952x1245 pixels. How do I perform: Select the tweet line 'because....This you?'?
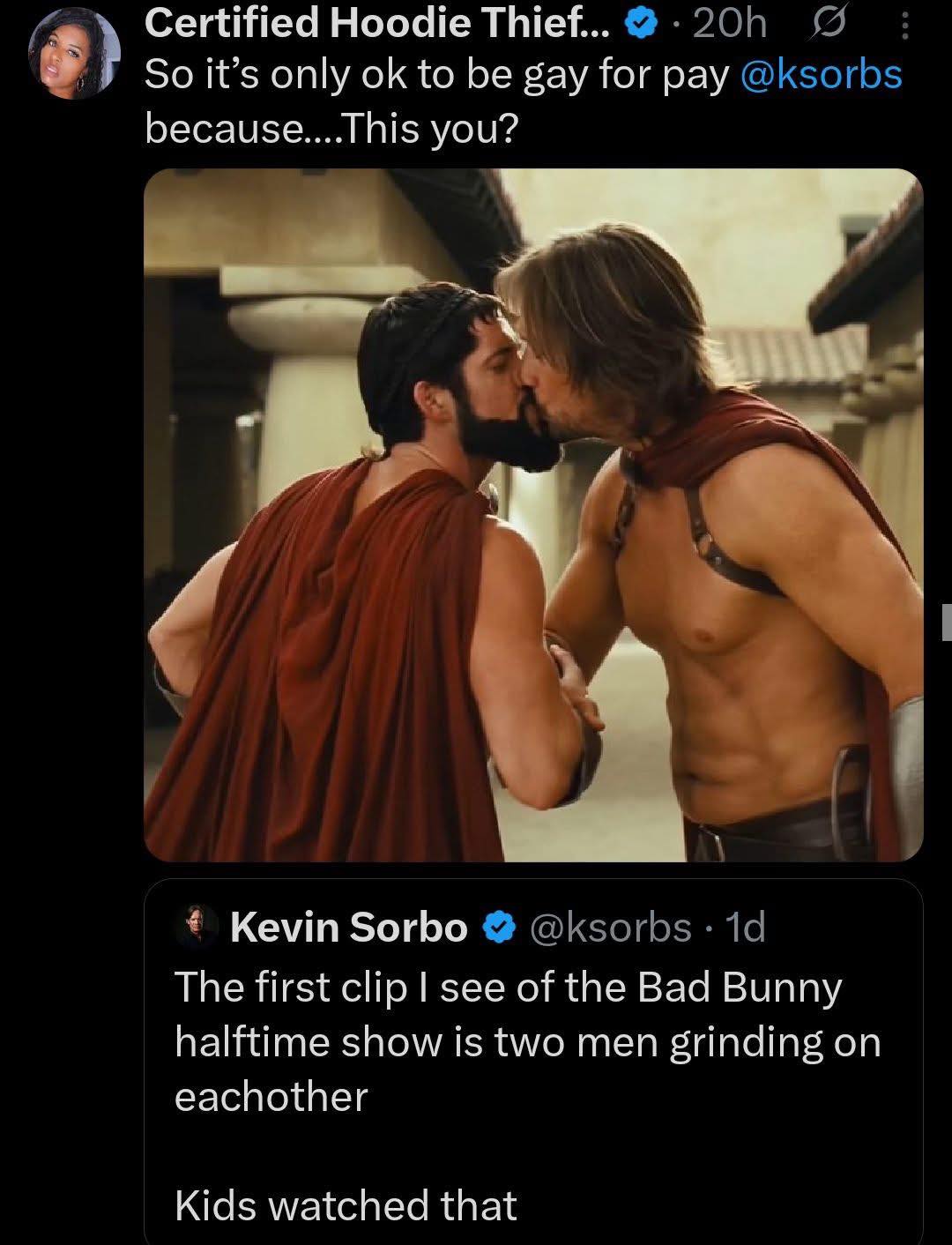[x=333, y=125]
